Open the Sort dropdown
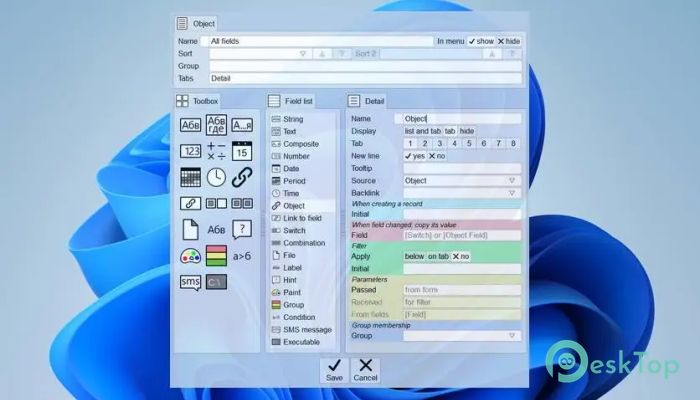 tap(303, 54)
